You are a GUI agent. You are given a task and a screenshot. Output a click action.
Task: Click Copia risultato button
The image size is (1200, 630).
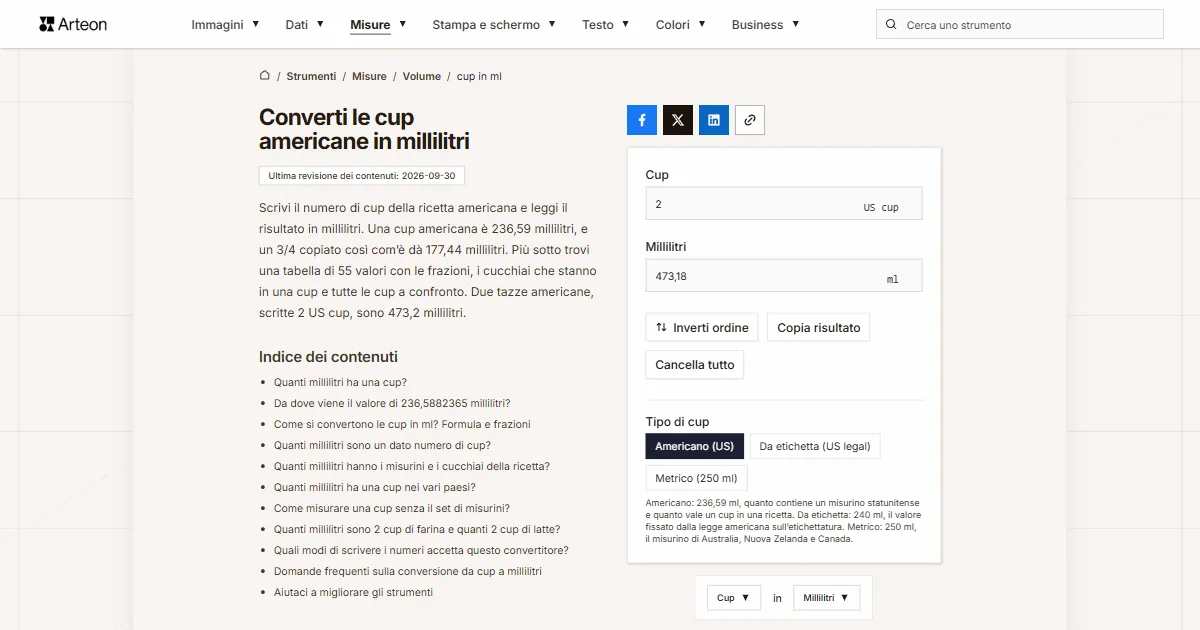click(x=819, y=327)
